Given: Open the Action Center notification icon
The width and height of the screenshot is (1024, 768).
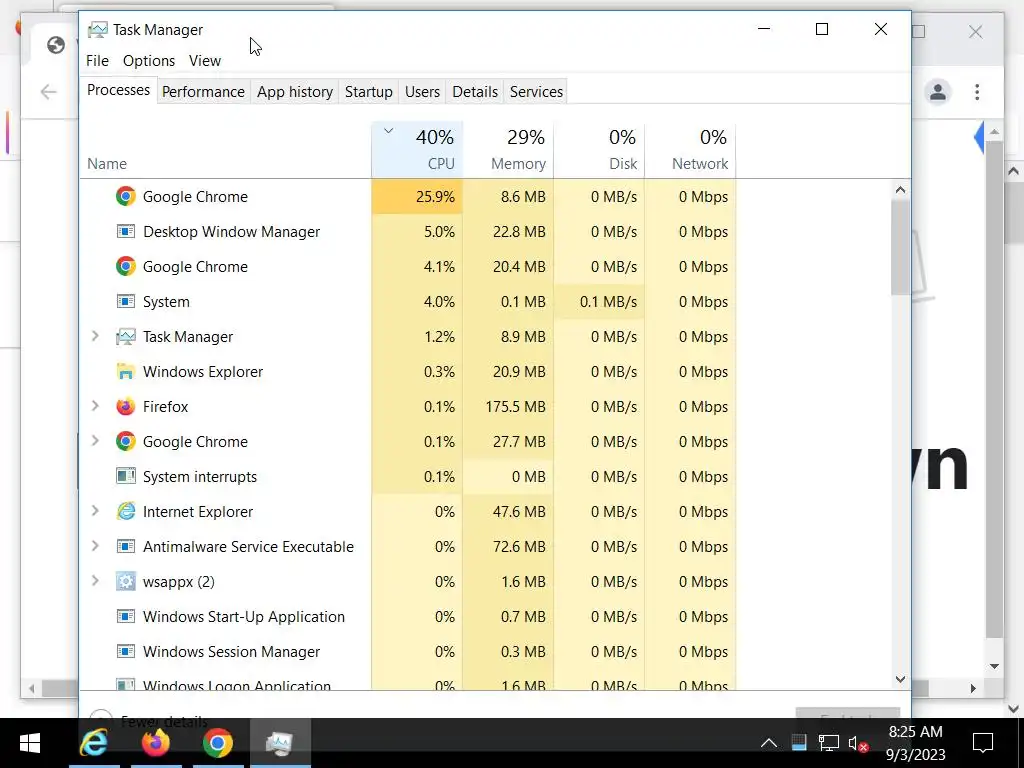Looking at the screenshot, I should tap(983, 743).
